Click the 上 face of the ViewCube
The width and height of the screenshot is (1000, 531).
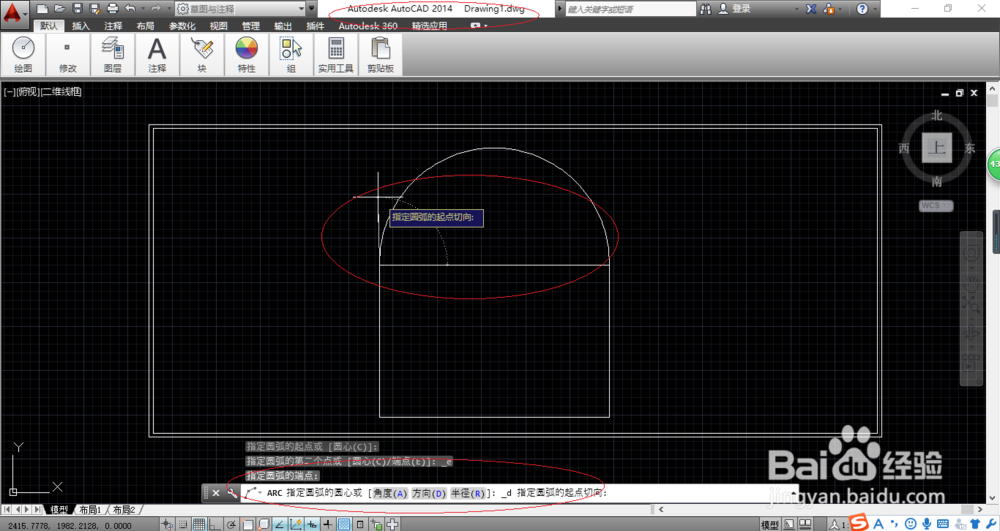tap(936, 148)
